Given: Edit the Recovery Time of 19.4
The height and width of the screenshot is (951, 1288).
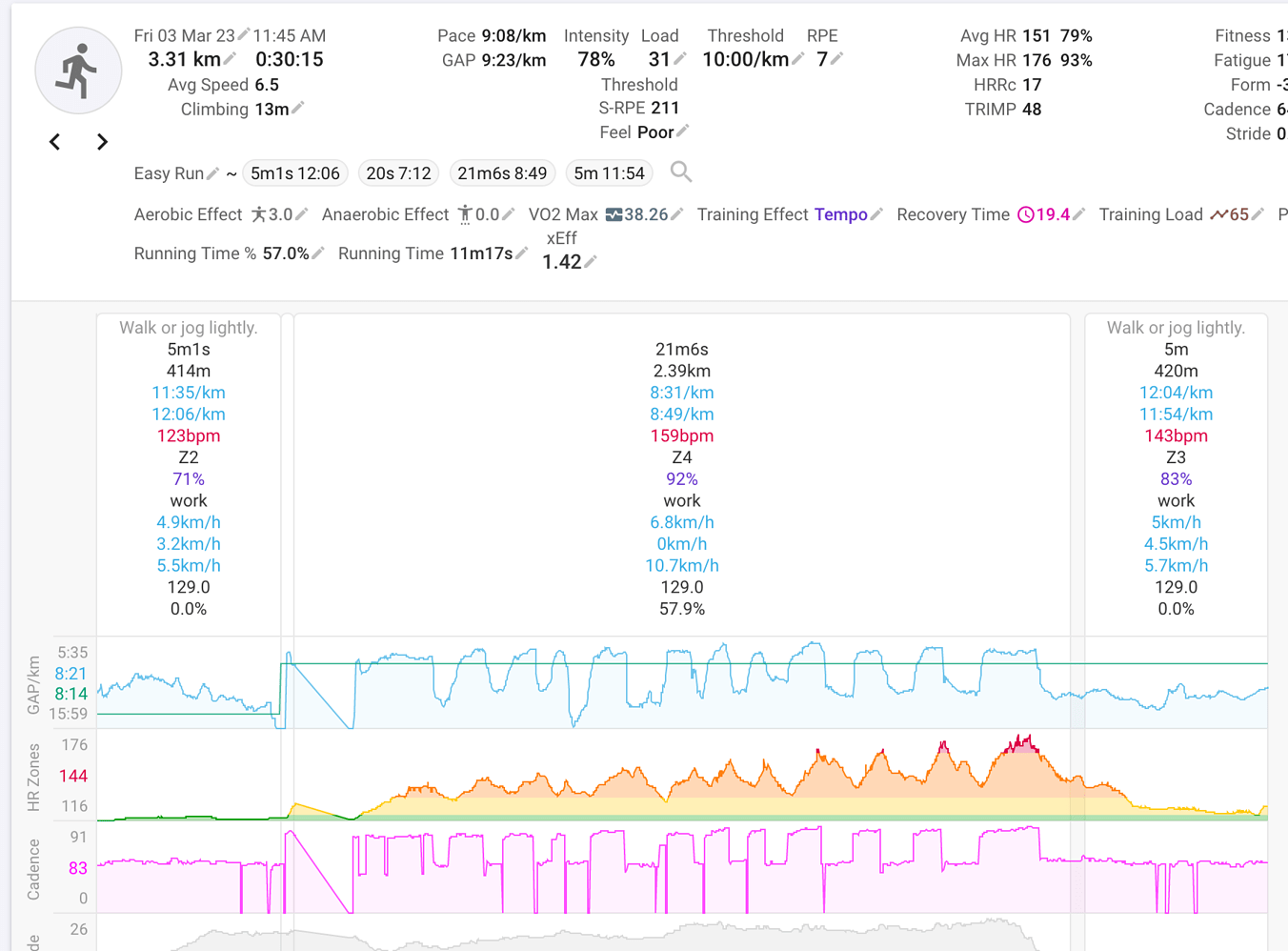Looking at the screenshot, I should 1078,214.
